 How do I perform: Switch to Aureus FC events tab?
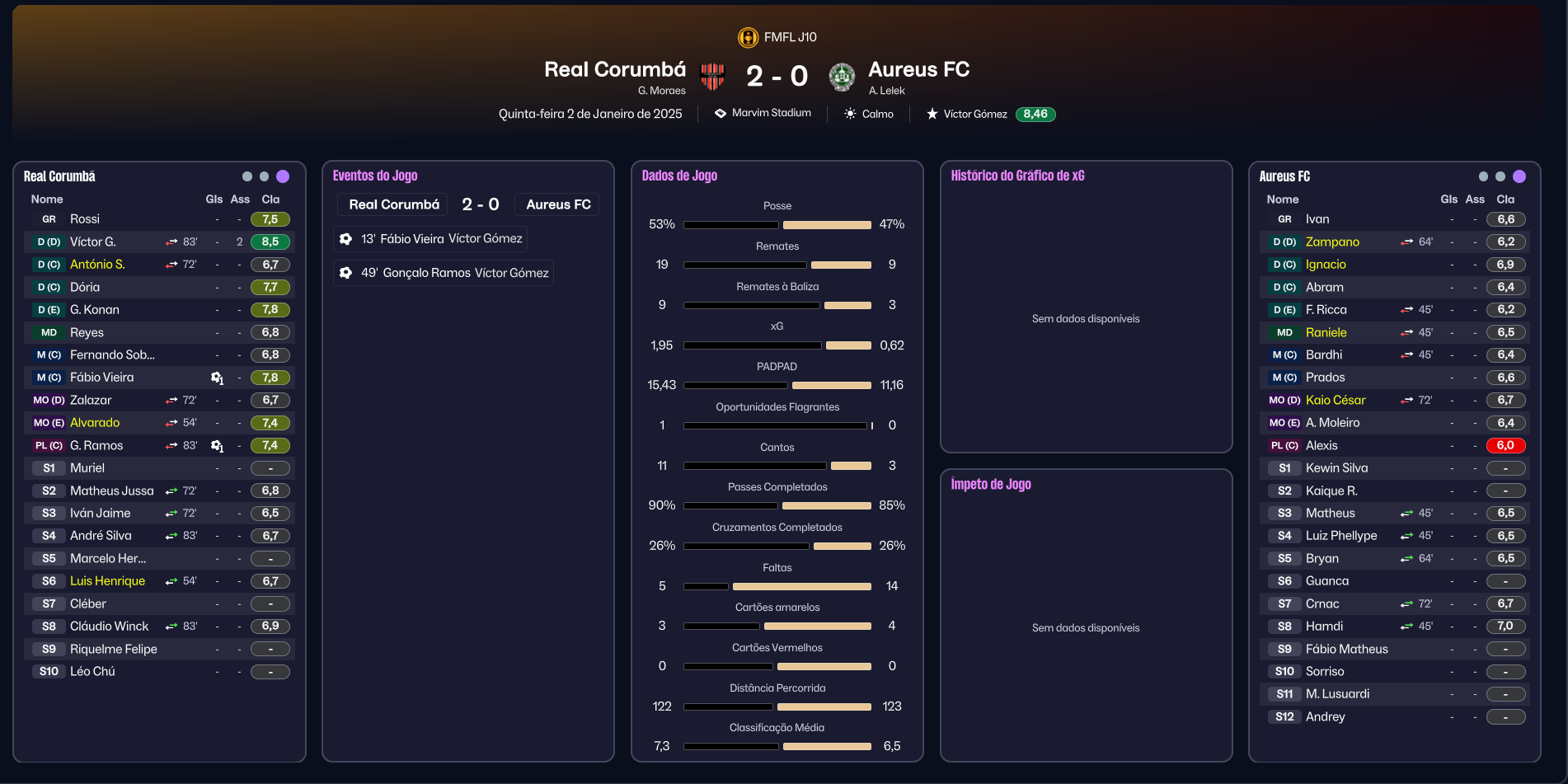[558, 204]
